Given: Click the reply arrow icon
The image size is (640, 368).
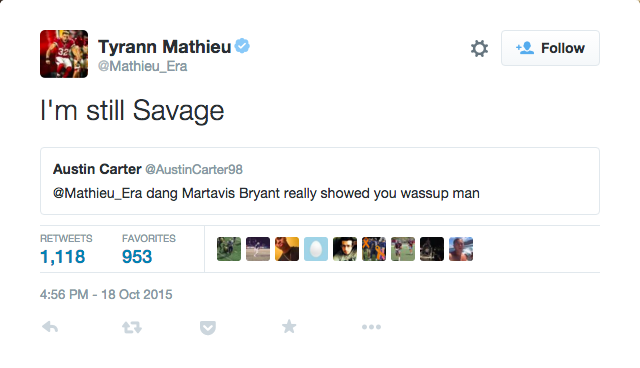Looking at the screenshot, I should pos(50,327).
